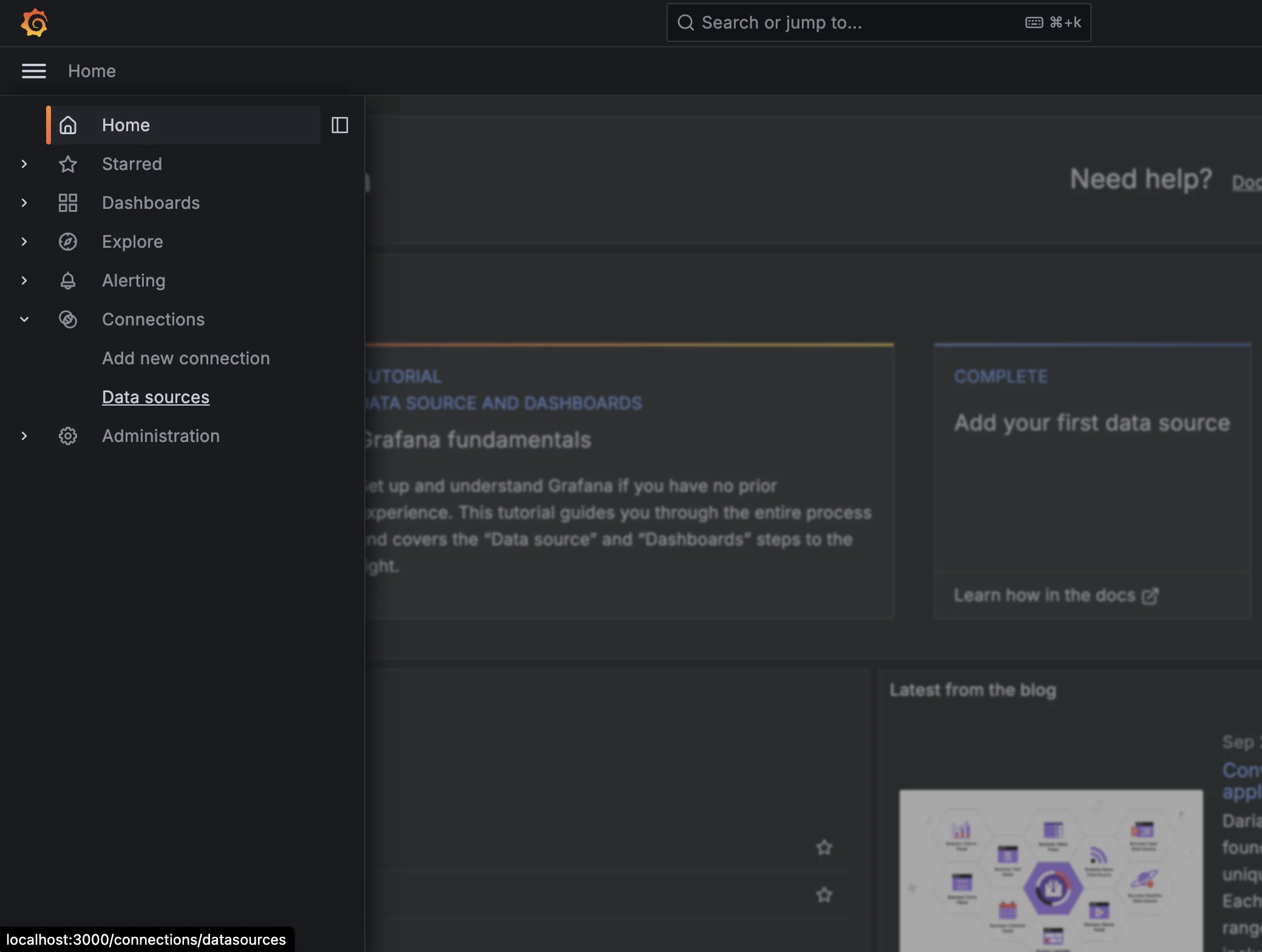
Task: Click the Dashboards grid icon
Action: point(68,203)
